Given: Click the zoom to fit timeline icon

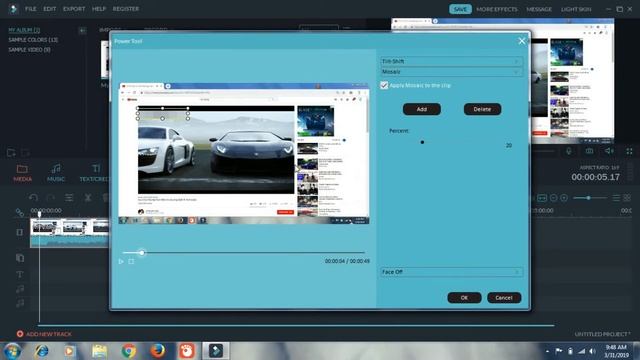Looking at the screenshot, I should [x=542, y=198].
